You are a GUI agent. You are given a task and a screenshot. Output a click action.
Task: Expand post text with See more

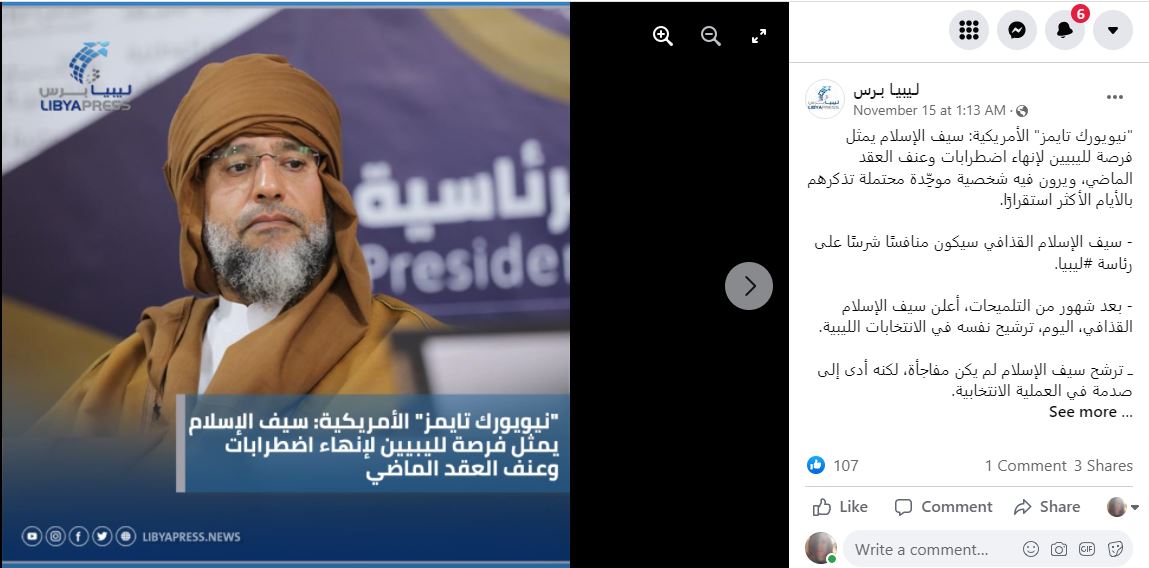(1090, 412)
